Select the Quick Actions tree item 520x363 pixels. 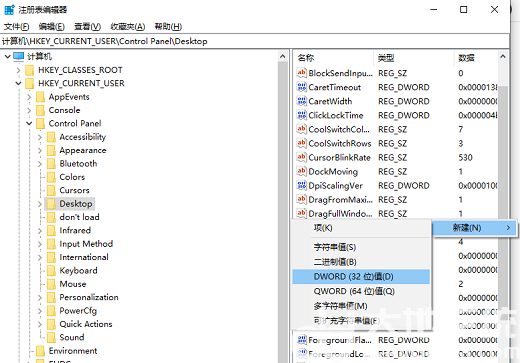point(86,324)
